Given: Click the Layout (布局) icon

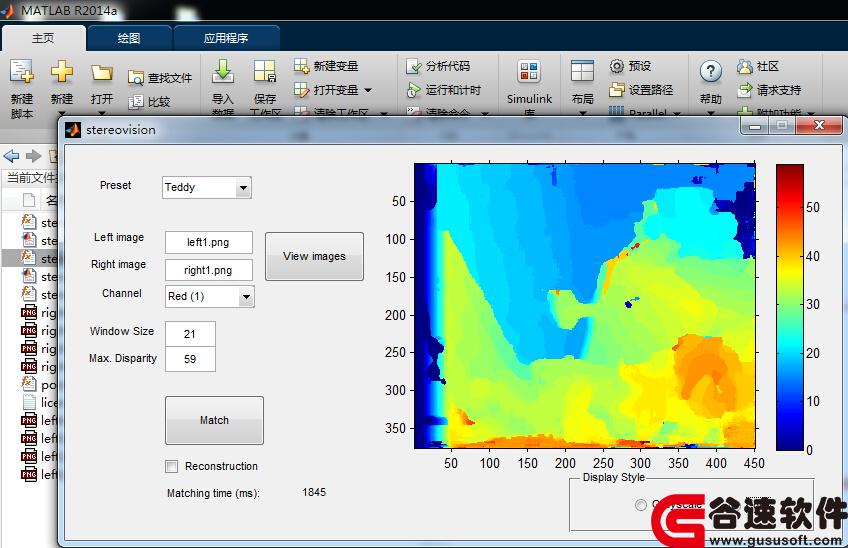Looking at the screenshot, I should [582, 71].
